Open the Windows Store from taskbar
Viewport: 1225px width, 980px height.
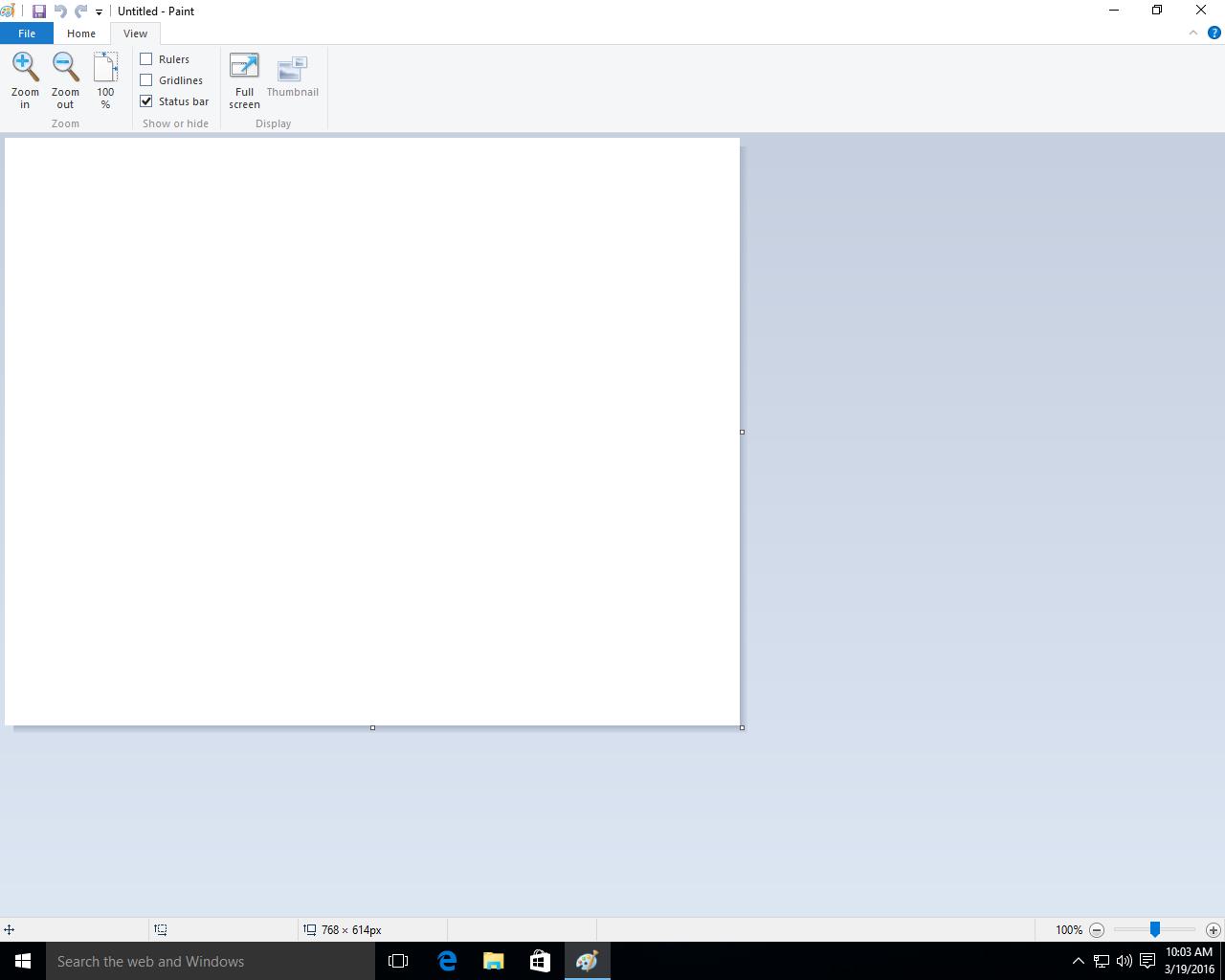click(540, 961)
